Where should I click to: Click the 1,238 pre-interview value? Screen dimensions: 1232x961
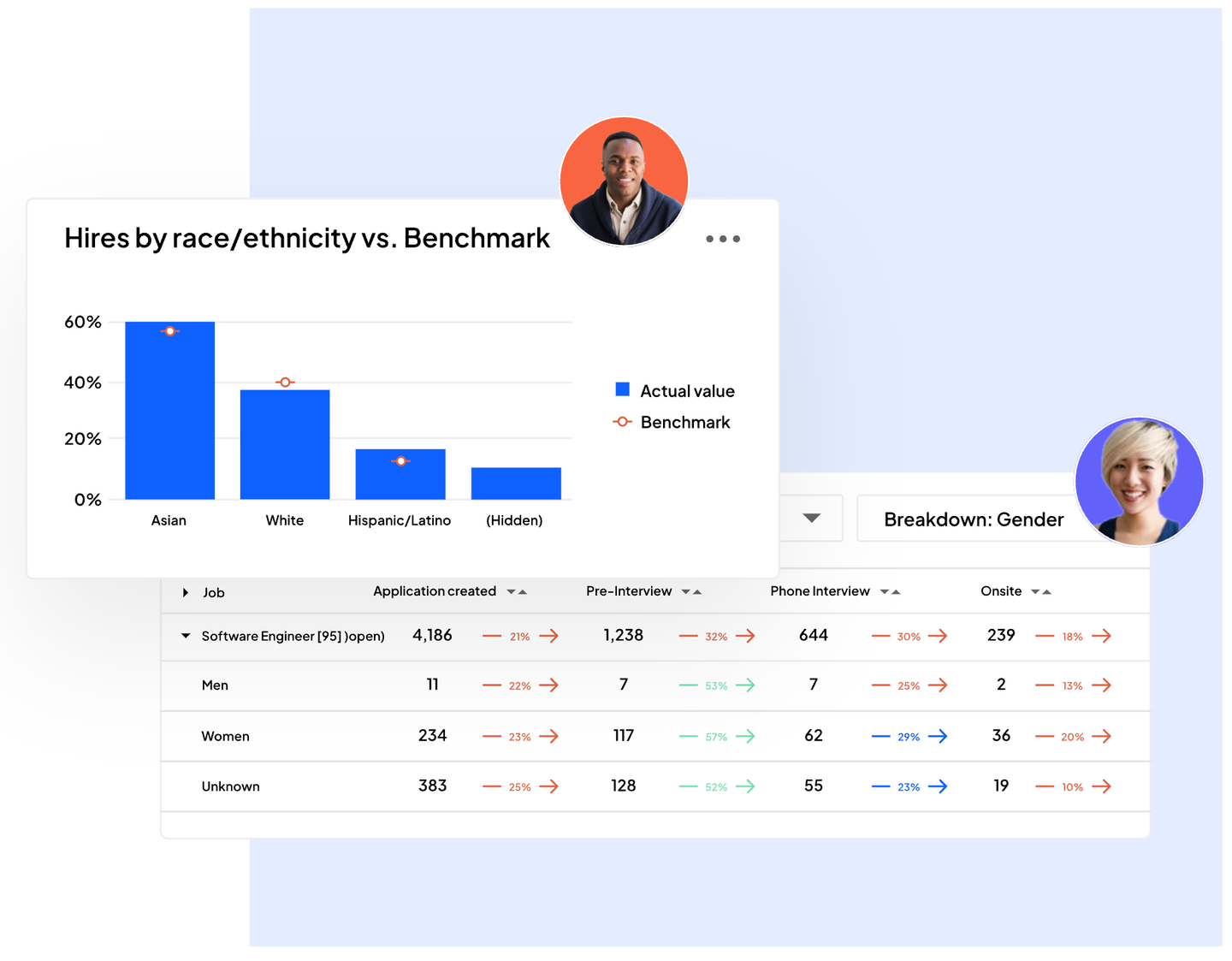624,635
